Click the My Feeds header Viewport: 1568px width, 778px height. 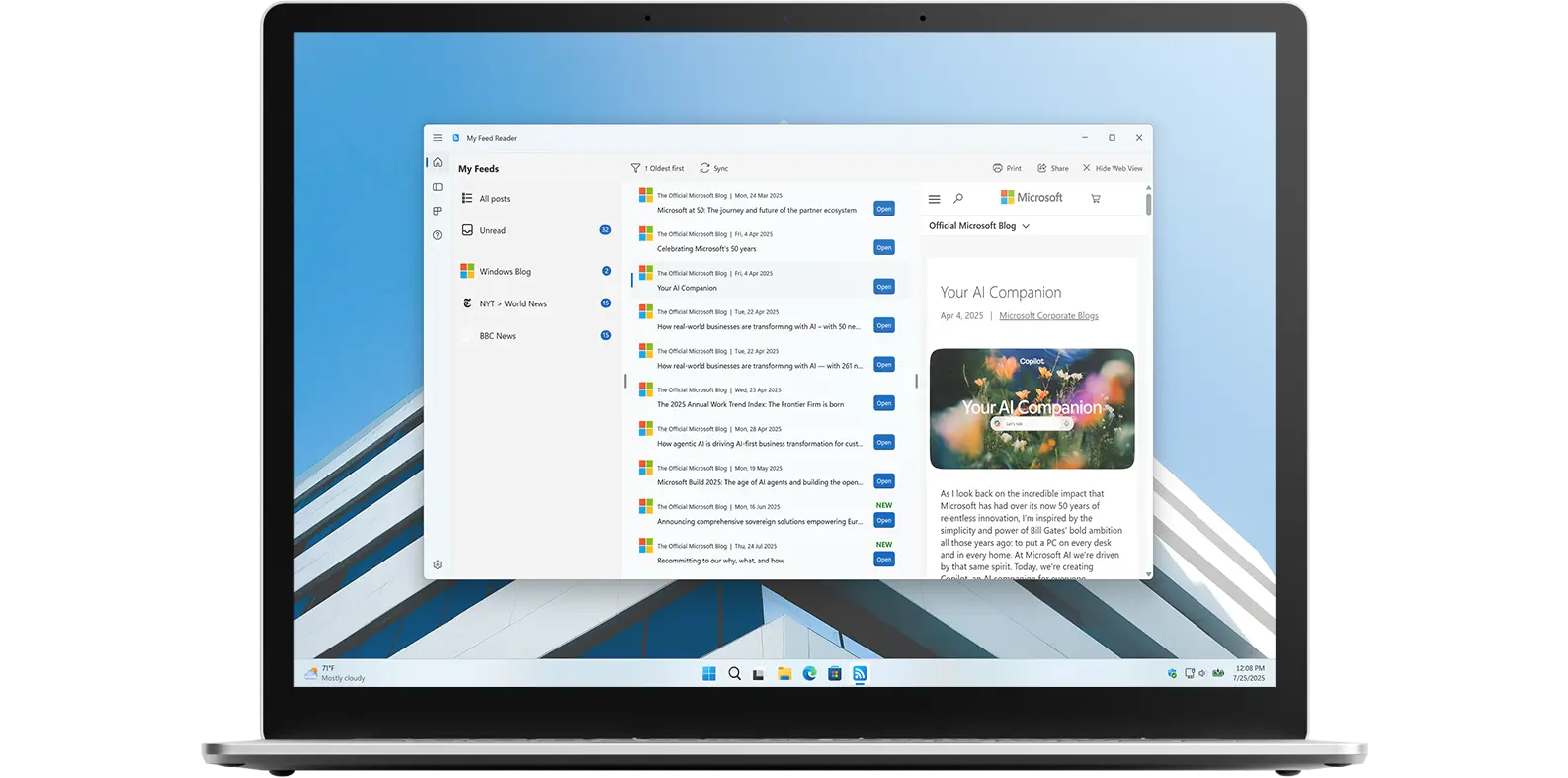click(x=478, y=169)
